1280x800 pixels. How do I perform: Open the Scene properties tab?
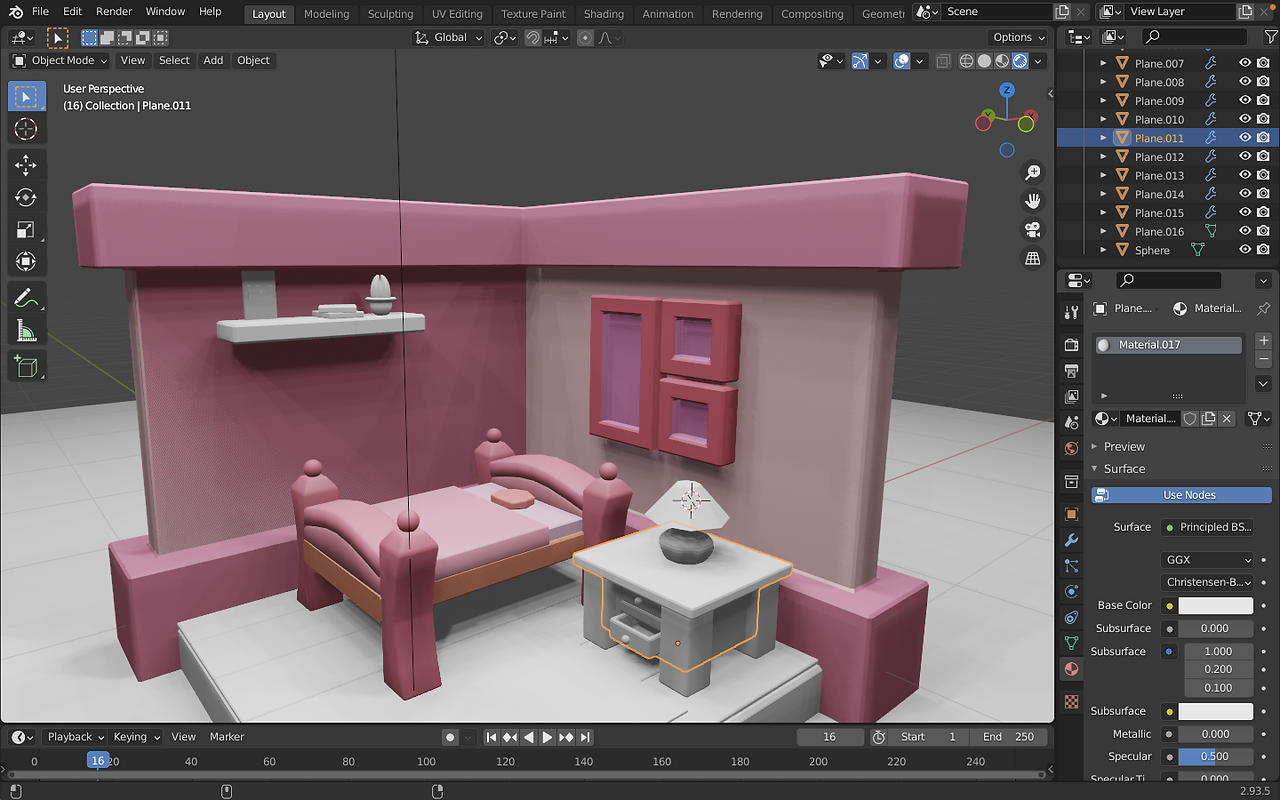tap(1071, 423)
